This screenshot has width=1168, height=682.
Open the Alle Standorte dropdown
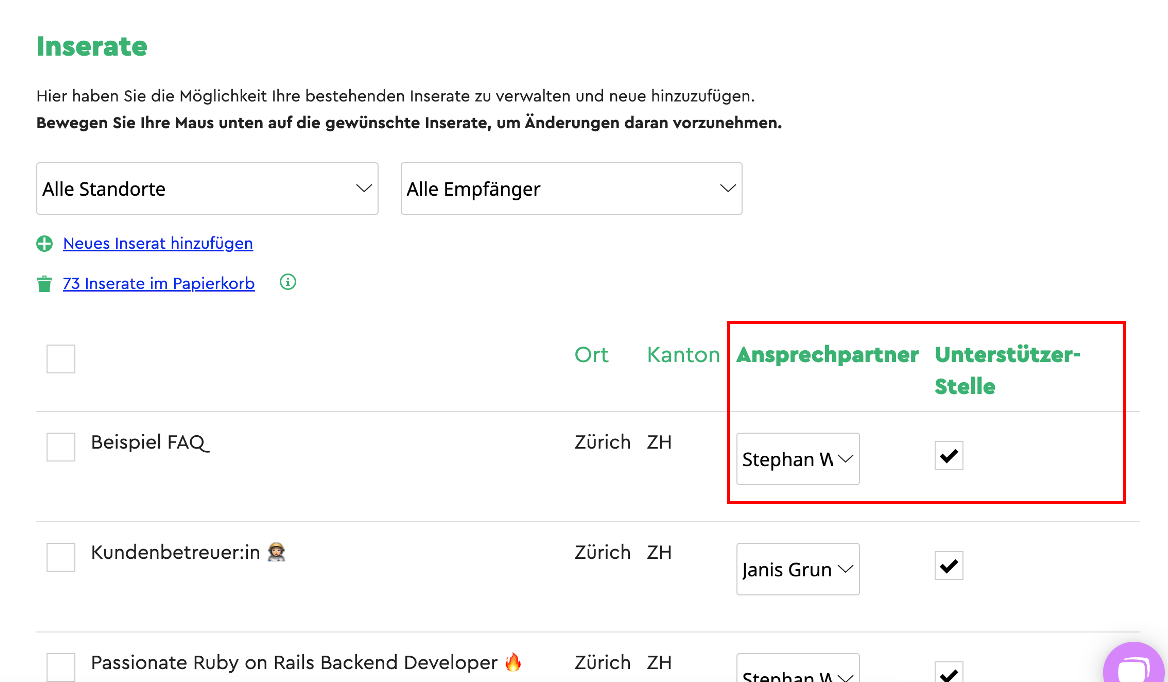(x=207, y=188)
